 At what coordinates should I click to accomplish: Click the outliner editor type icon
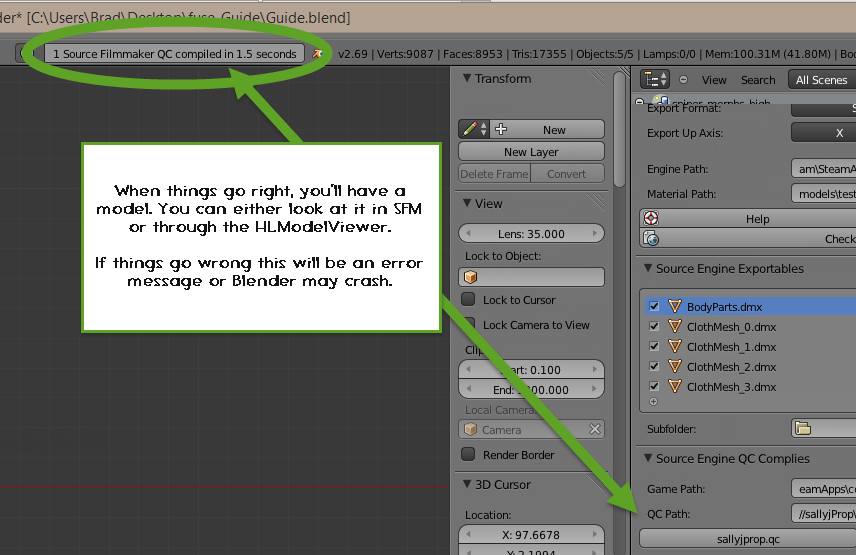coord(651,80)
